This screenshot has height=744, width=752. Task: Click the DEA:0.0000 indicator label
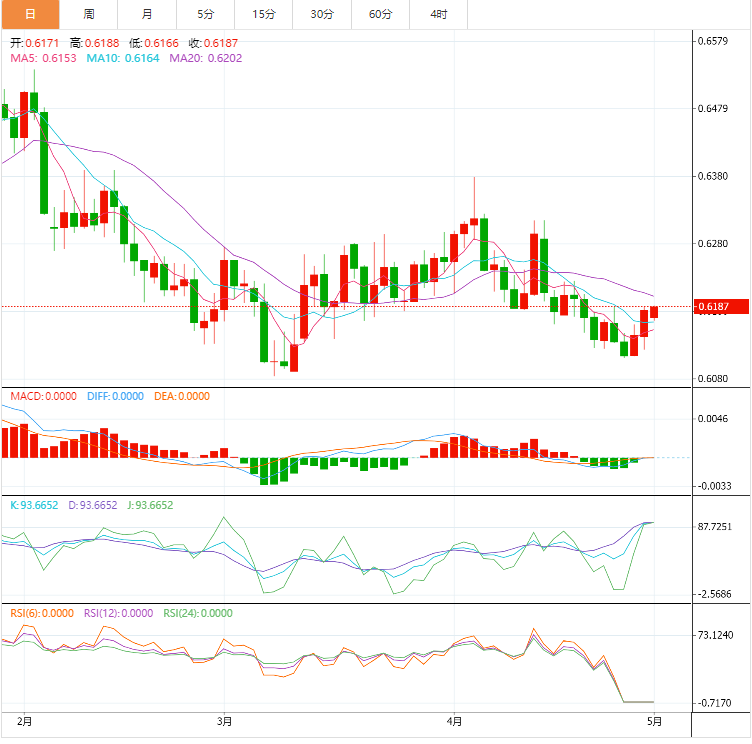182,396
